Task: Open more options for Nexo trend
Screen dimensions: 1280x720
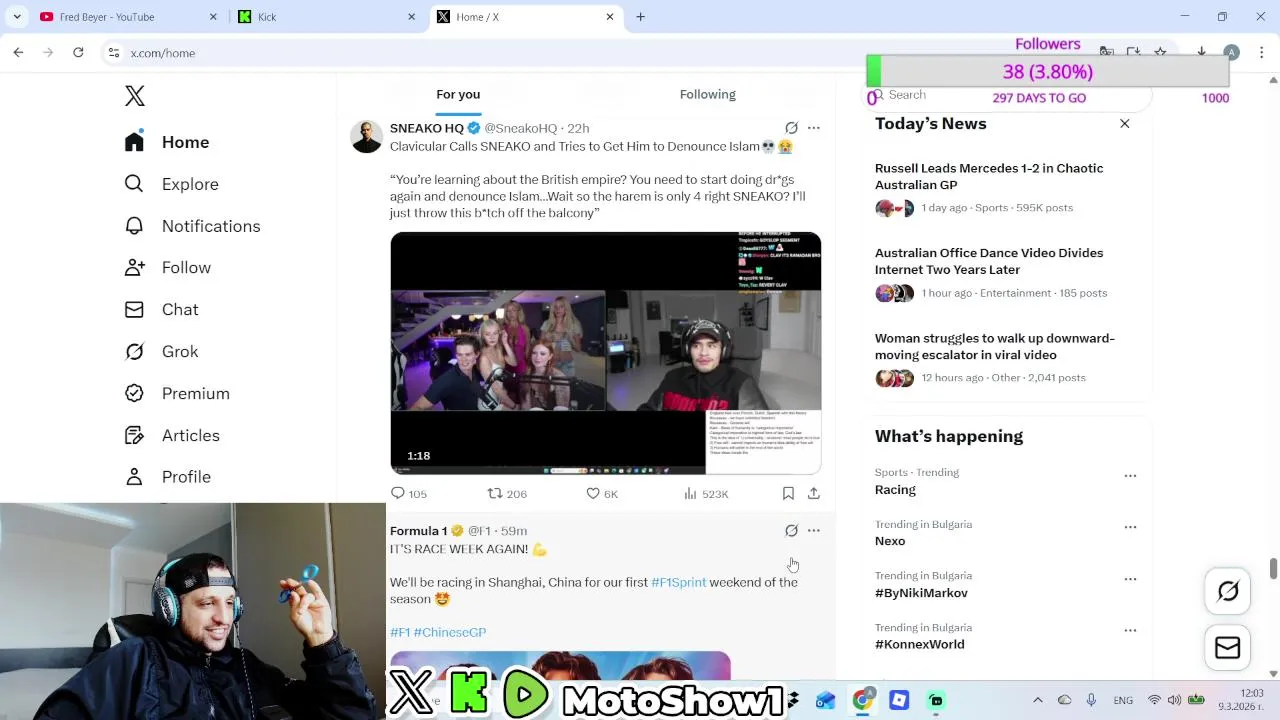Action: [x=1130, y=527]
